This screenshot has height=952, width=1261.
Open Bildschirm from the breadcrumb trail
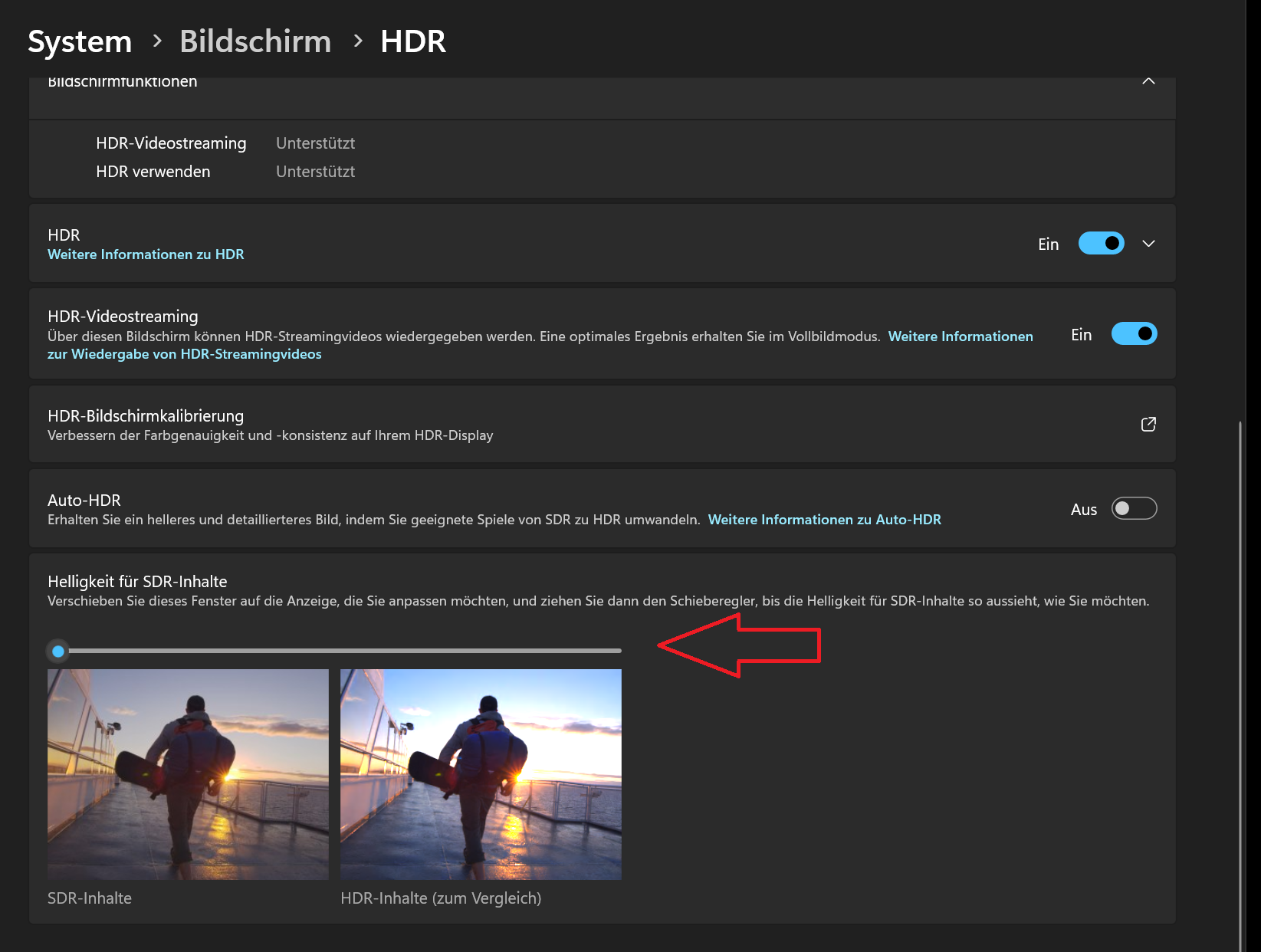click(255, 41)
